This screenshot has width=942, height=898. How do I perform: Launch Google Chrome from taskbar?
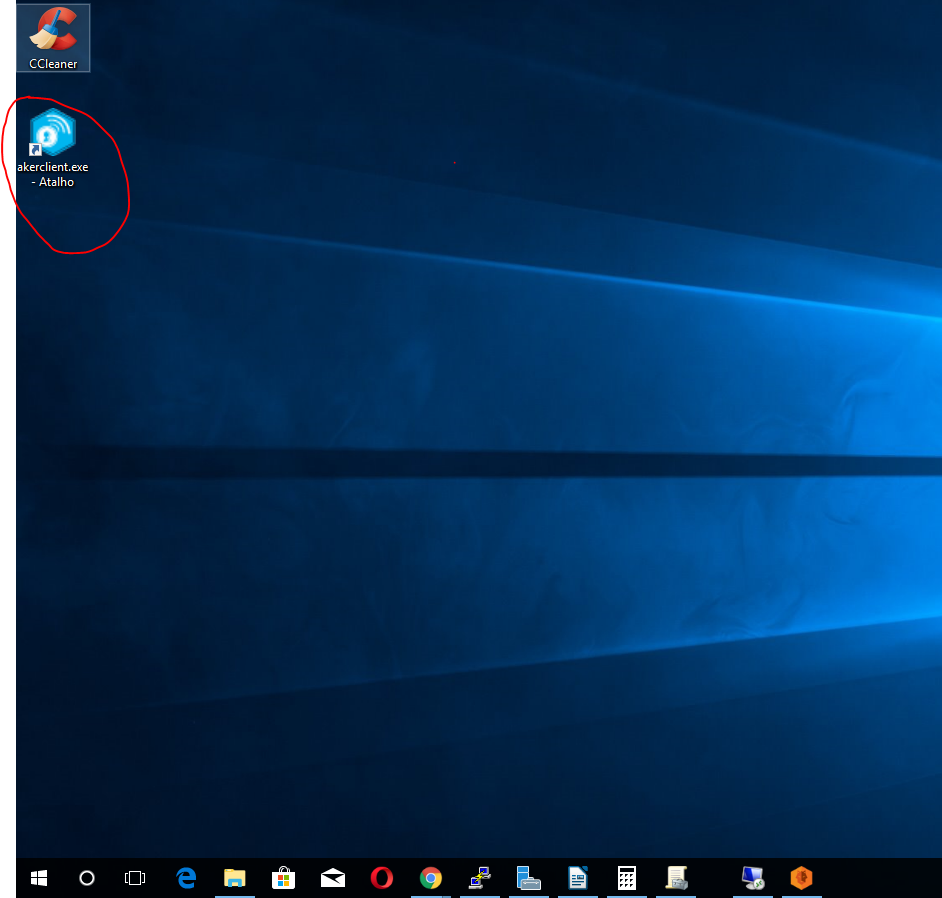tap(431, 878)
